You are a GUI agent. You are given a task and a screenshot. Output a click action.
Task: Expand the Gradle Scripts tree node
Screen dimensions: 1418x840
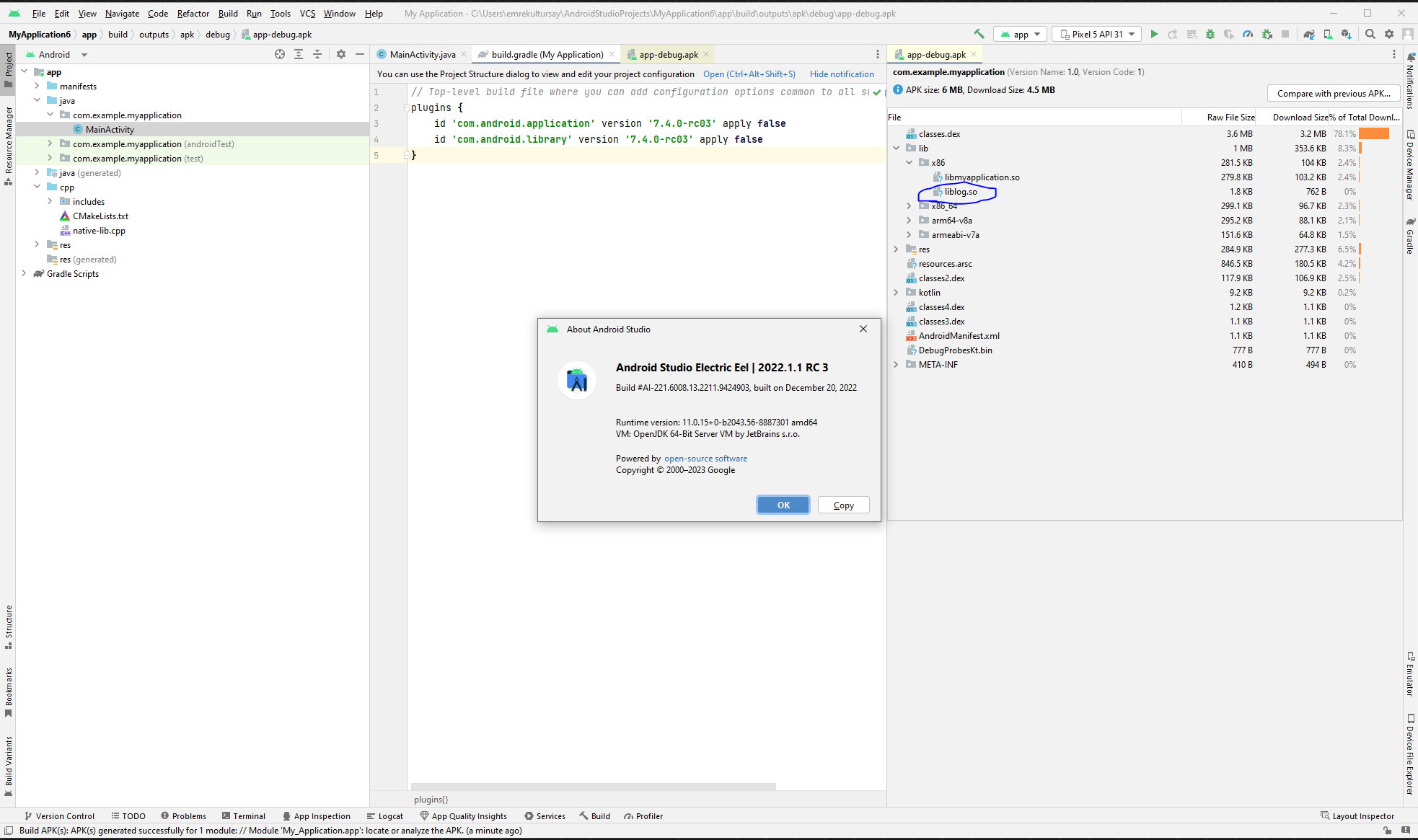coord(25,274)
